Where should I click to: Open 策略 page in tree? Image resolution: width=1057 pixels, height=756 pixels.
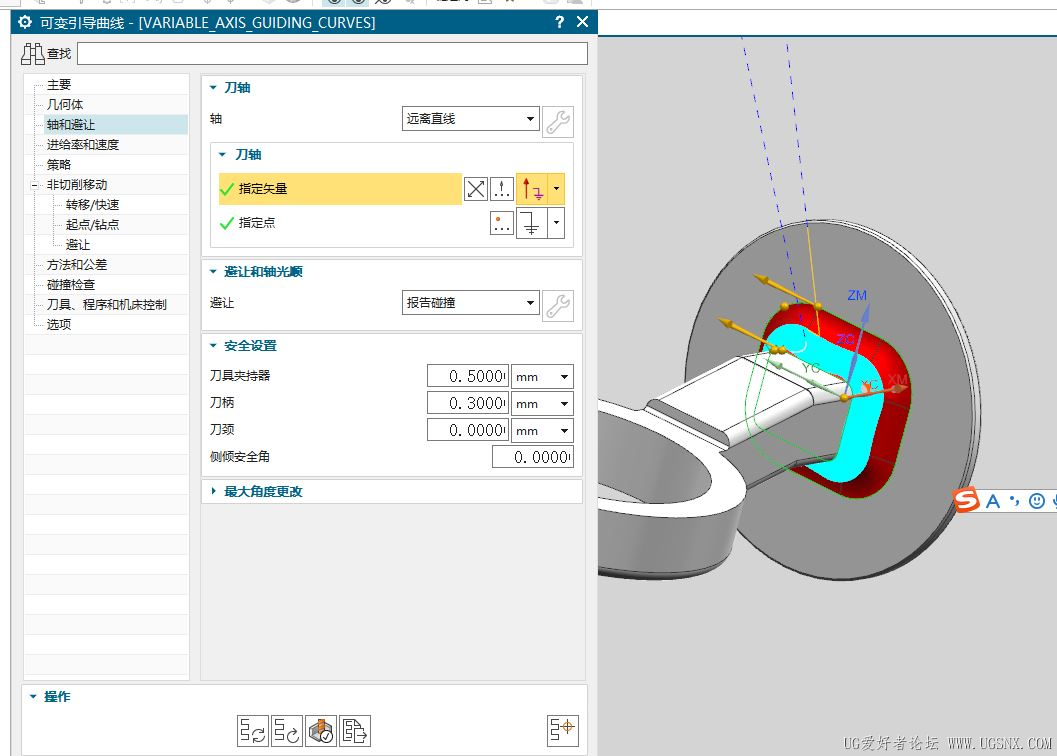[x=59, y=165]
